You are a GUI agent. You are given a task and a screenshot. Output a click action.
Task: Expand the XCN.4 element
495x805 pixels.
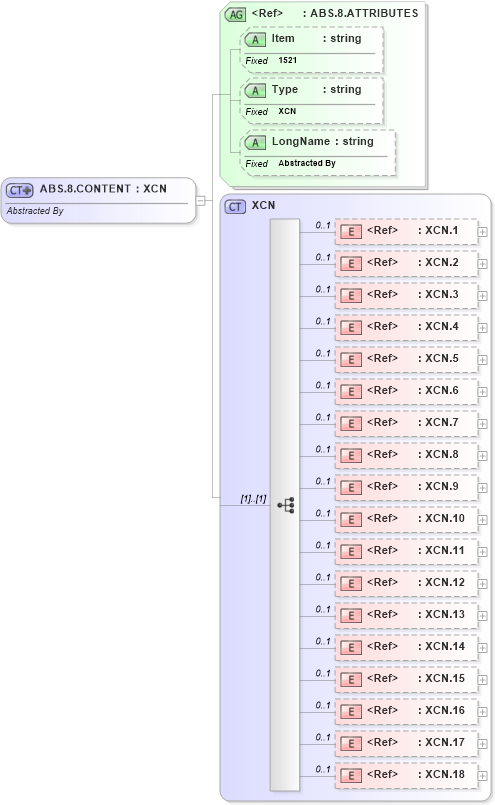[482, 328]
